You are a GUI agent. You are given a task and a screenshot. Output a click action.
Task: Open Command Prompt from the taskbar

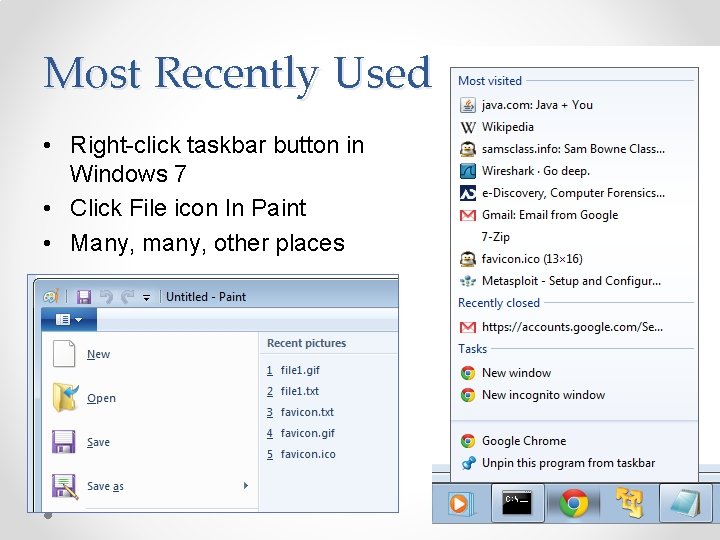click(x=518, y=503)
